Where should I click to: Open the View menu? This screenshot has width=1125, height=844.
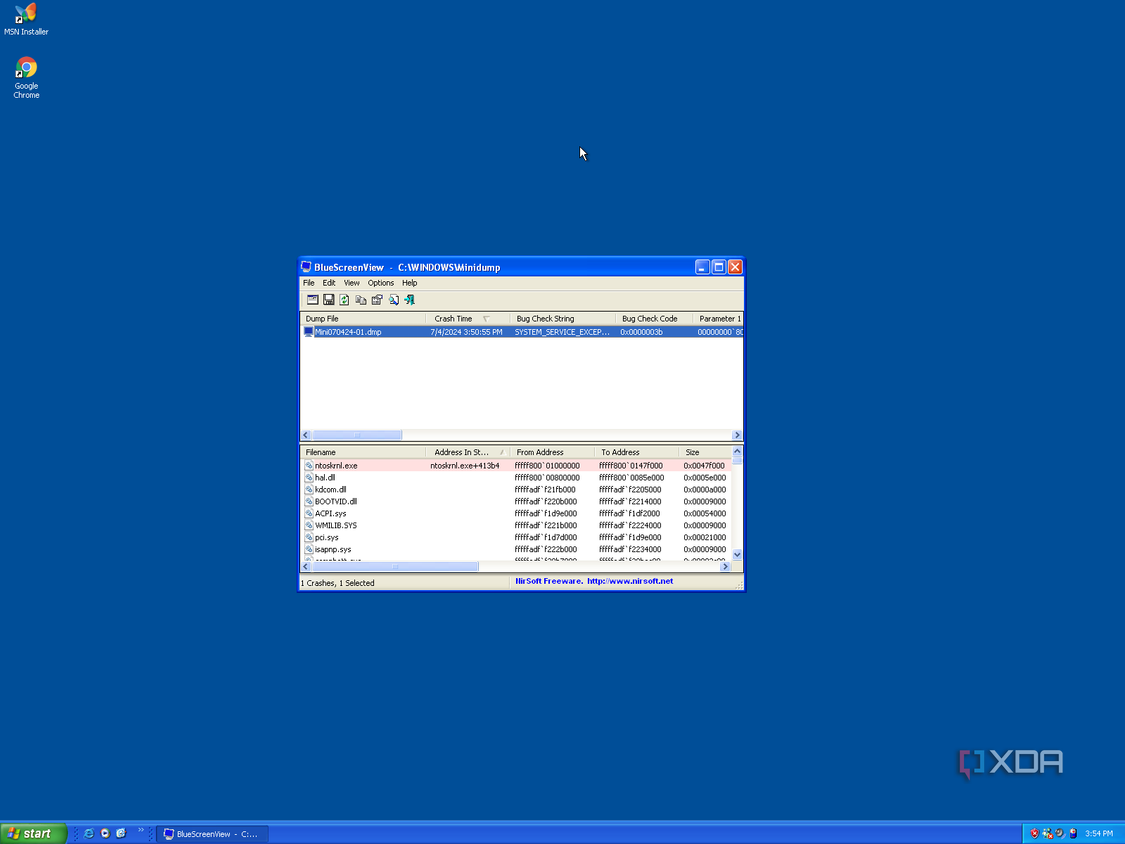click(351, 283)
